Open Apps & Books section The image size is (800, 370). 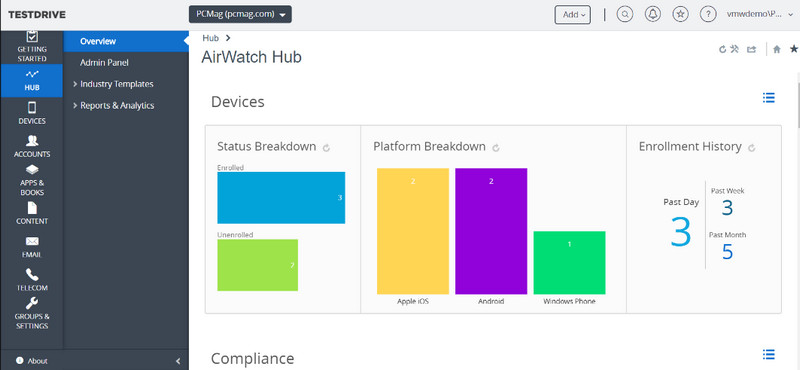click(x=32, y=181)
